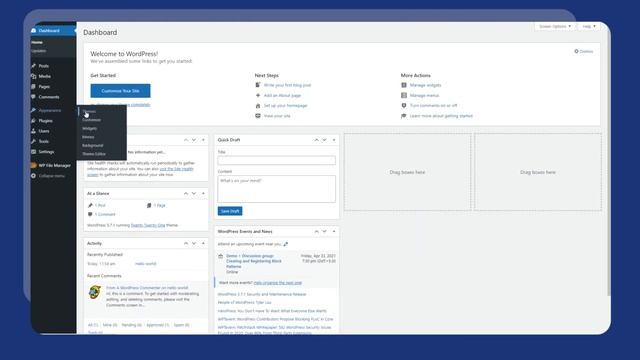Click the Dashboard gauge icon
Screen dimensions: 640x360
tap(33, 31)
